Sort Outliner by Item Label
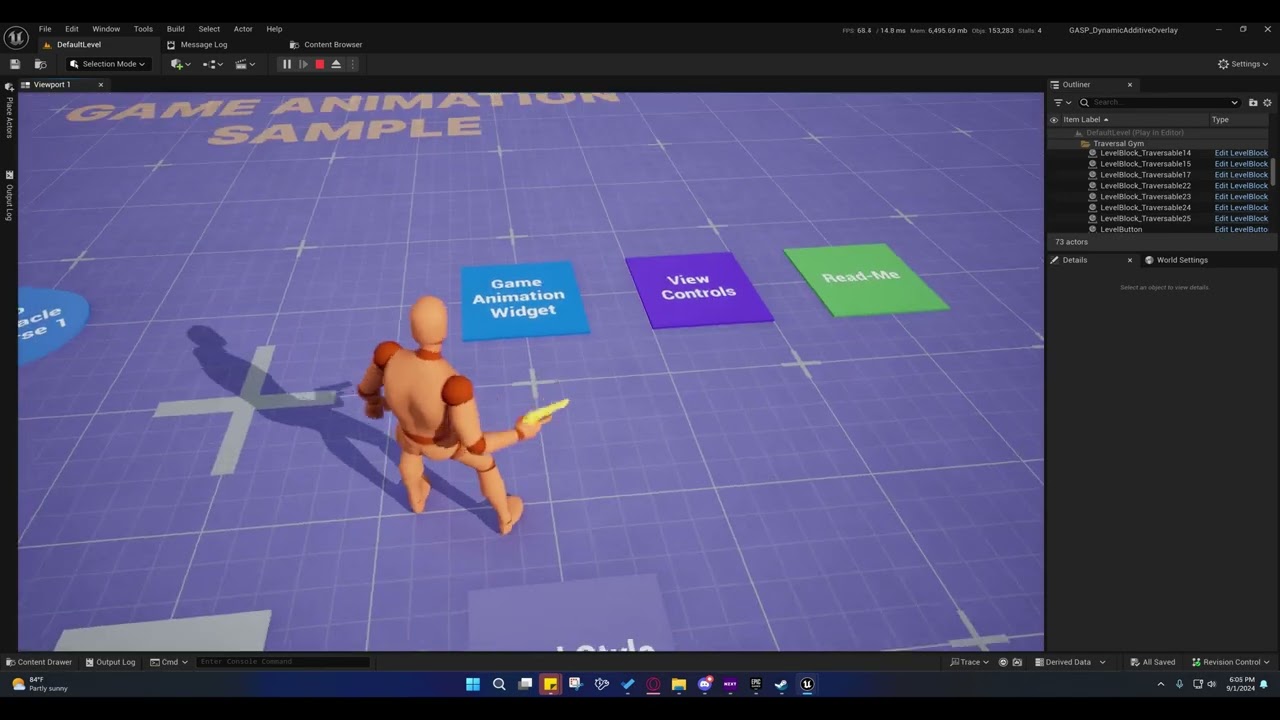This screenshot has height=720, width=1280. [x=1084, y=120]
